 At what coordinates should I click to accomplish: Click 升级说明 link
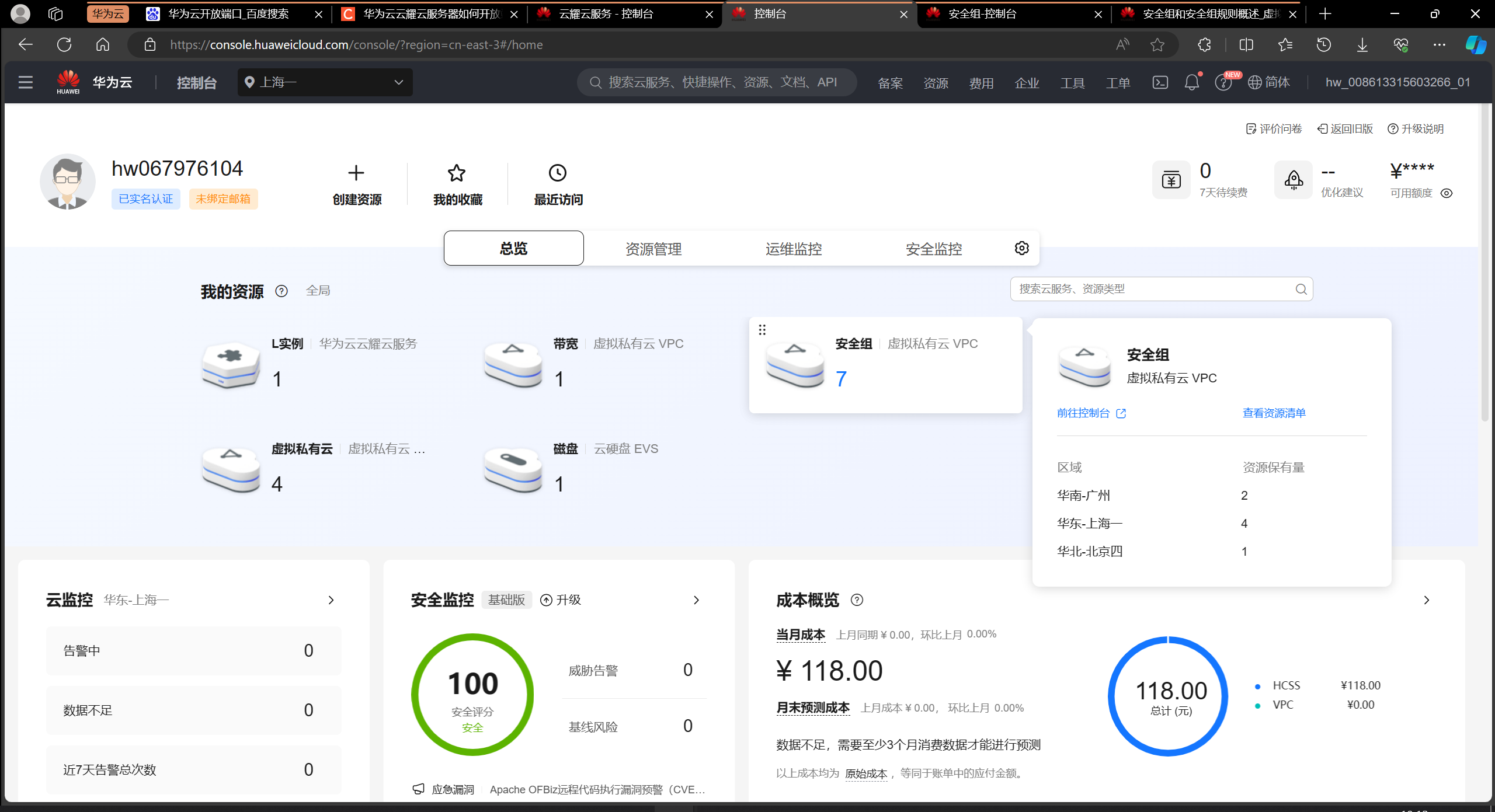(x=1416, y=128)
